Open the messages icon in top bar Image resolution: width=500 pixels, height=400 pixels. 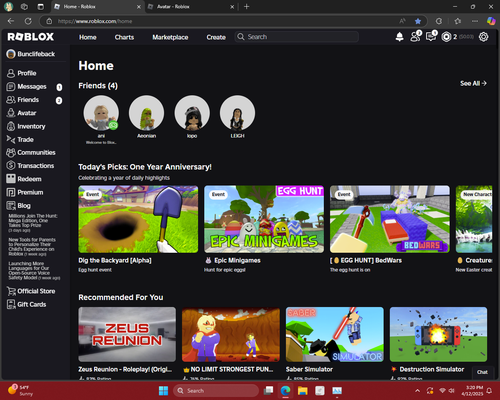pyautogui.click(x=431, y=36)
